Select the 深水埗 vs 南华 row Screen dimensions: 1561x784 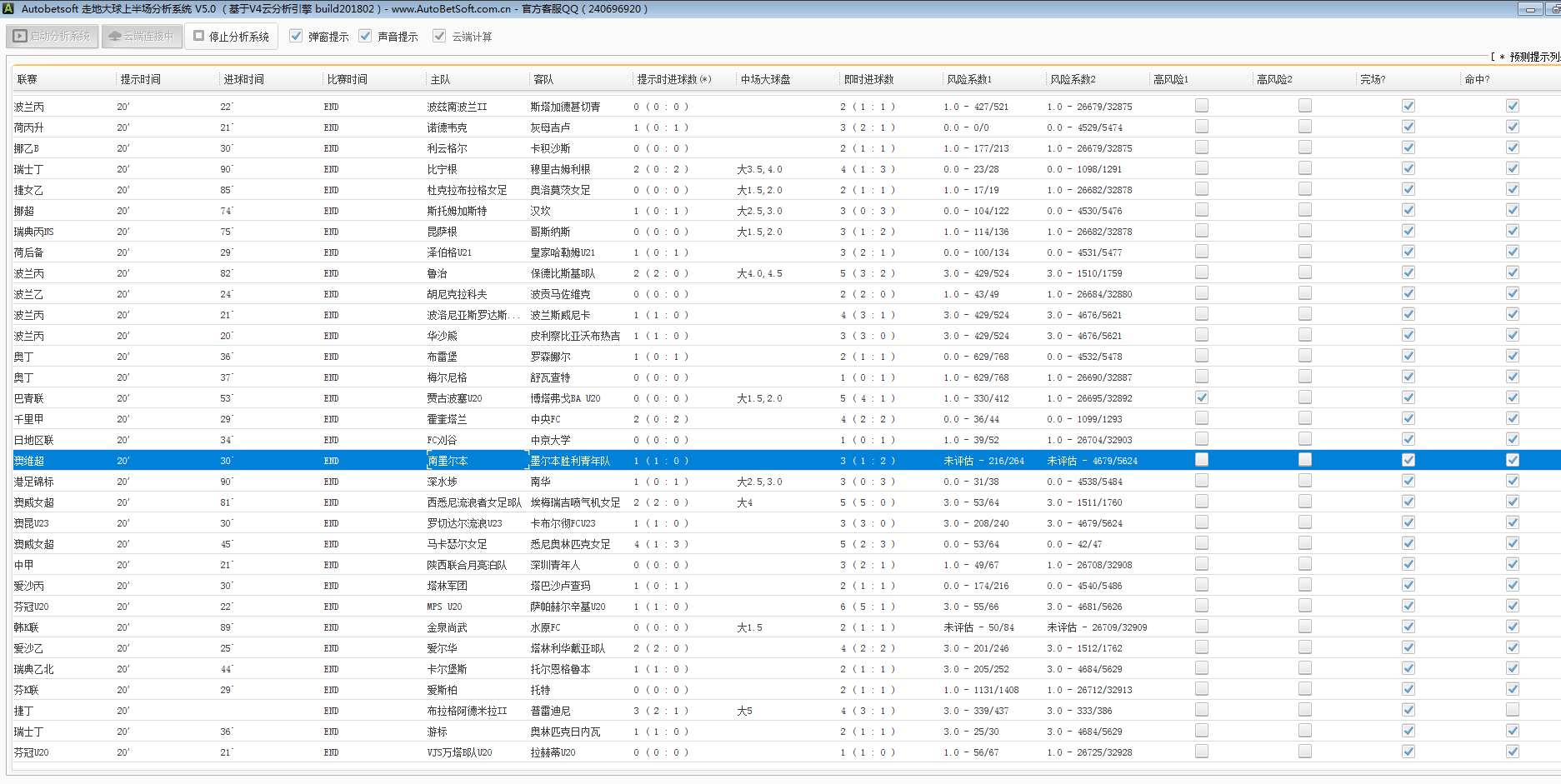pyautogui.click(x=442, y=482)
